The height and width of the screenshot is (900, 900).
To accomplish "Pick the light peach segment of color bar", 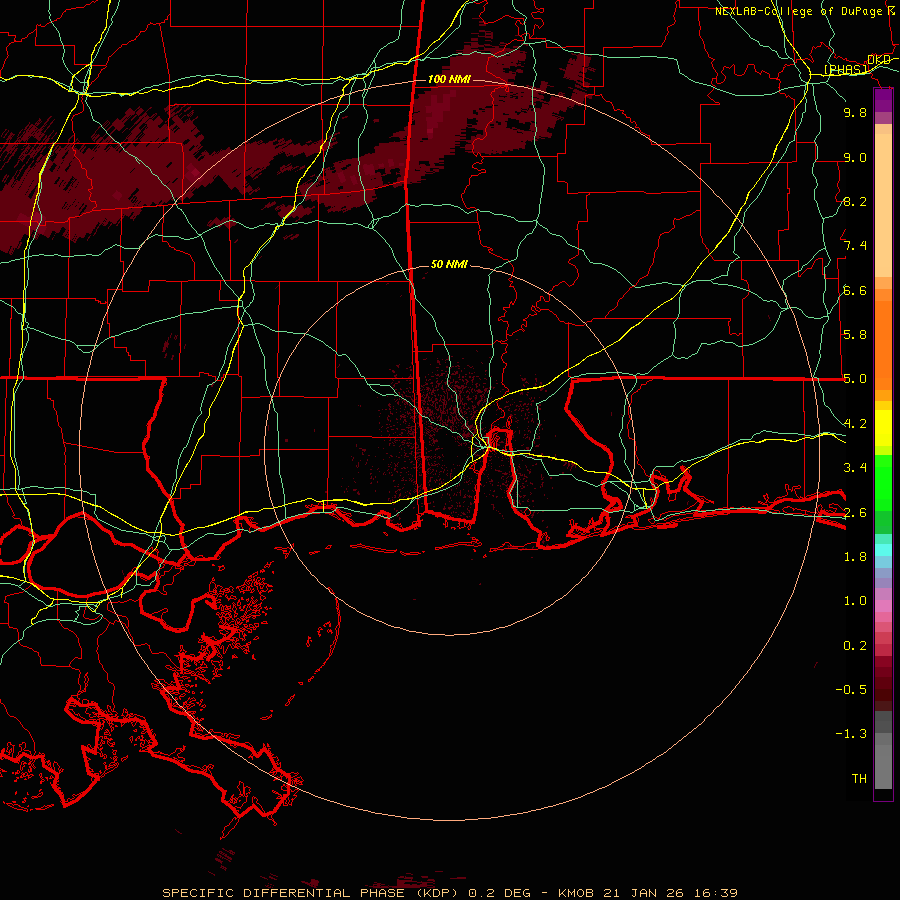I will 883,205.
